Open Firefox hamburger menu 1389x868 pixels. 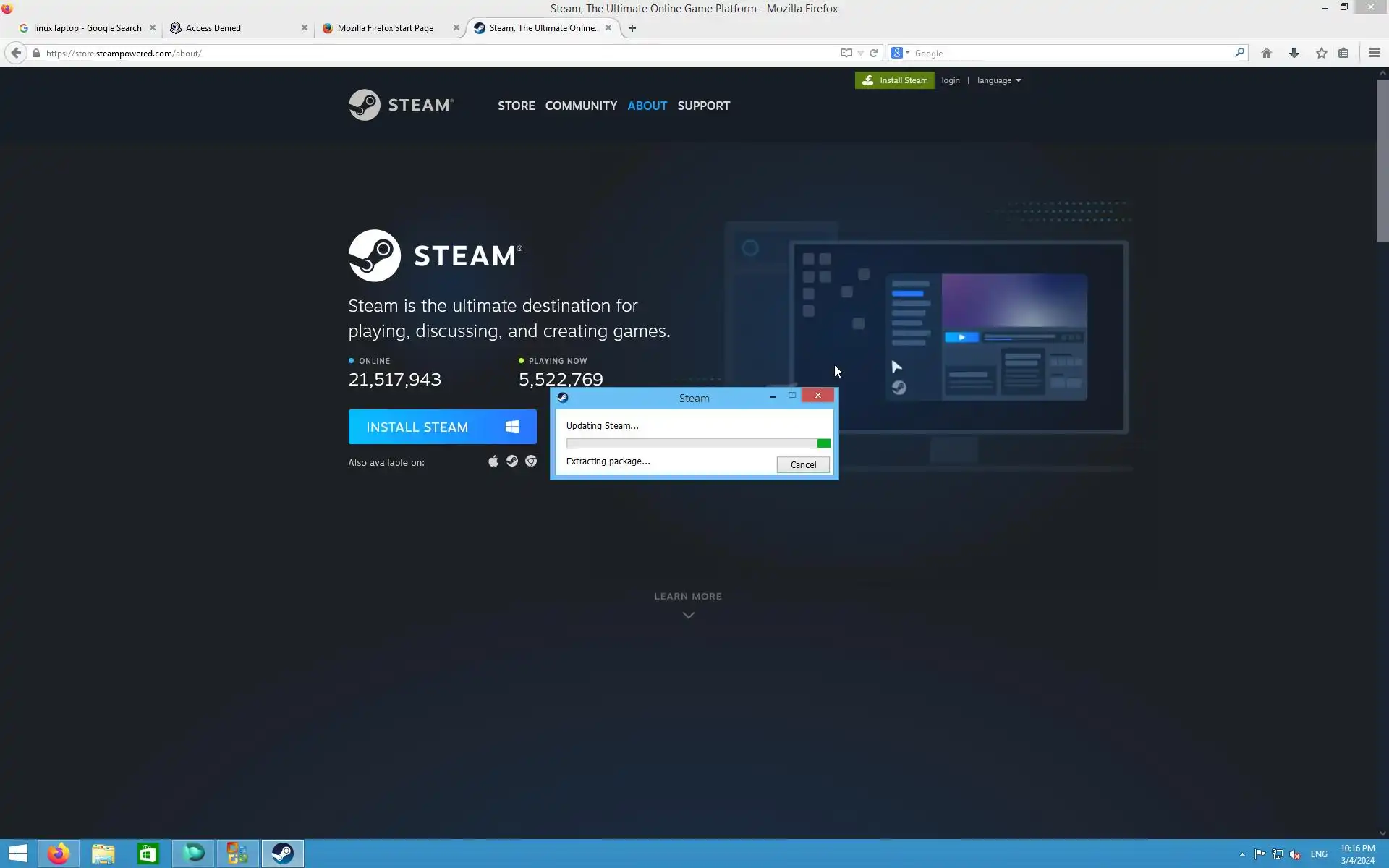[x=1374, y=53]
